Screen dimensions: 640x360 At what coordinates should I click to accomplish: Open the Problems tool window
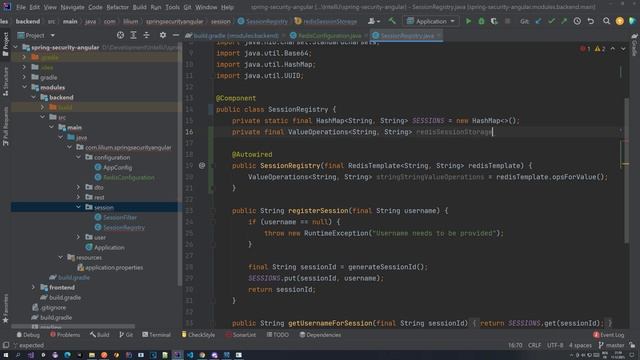(x=65, y=335)
